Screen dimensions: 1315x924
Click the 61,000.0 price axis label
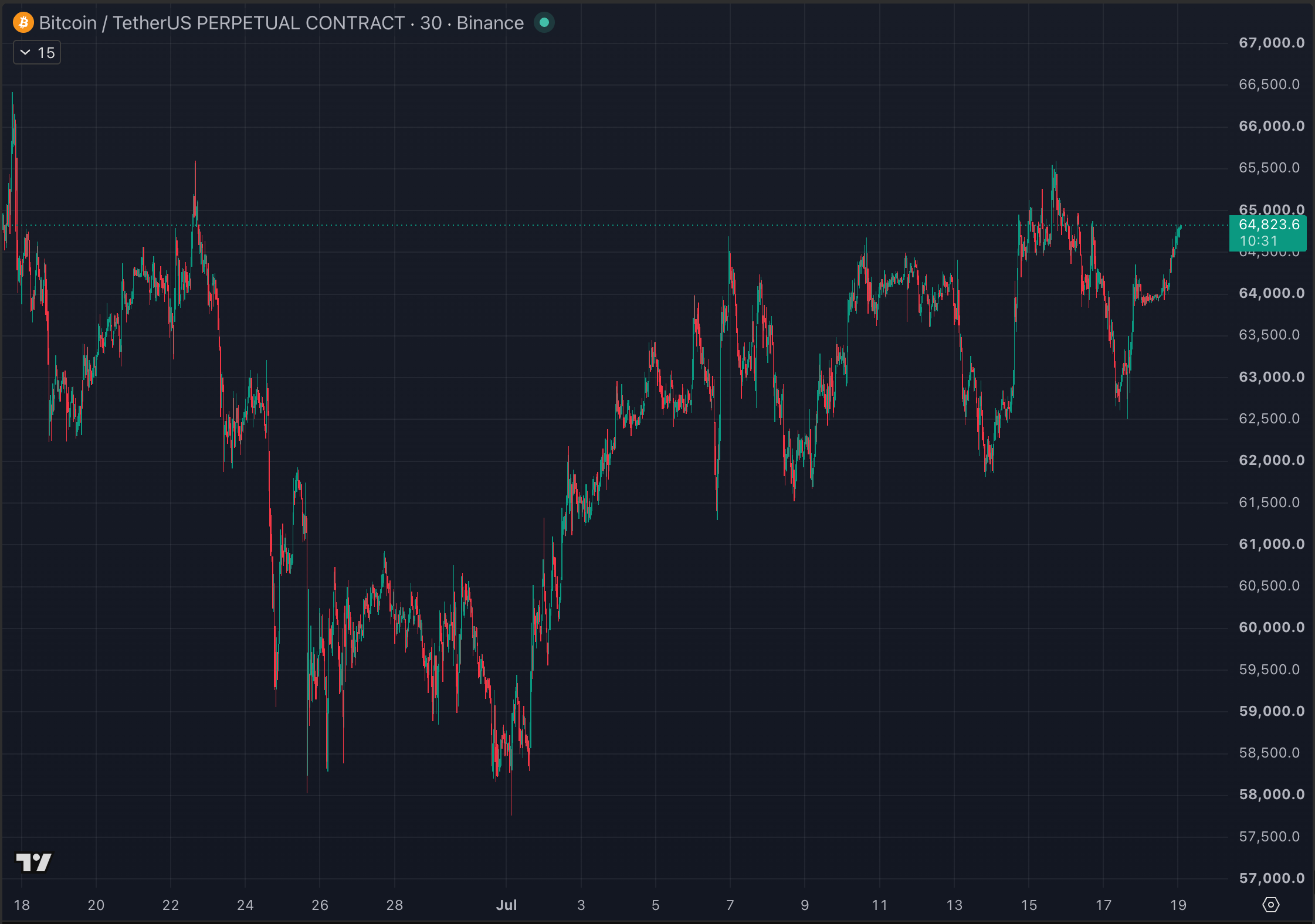coord(1272,544)
